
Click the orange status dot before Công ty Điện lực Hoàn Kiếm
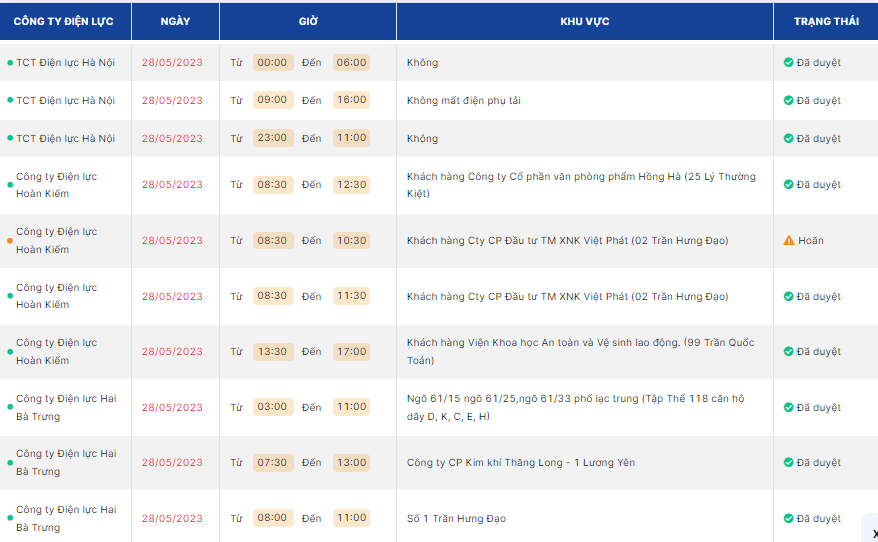pyautogui.click(x=10, y=241)
